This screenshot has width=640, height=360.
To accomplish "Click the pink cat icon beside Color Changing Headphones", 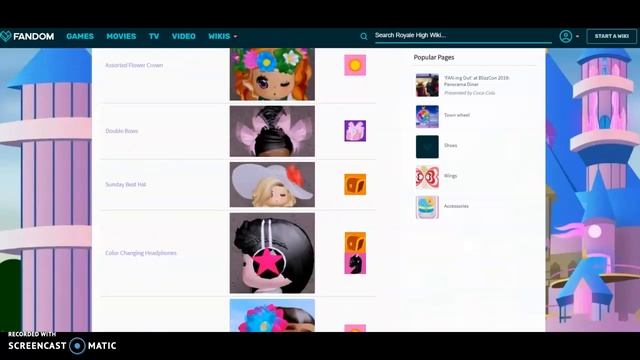I will (x=355, y=263).
